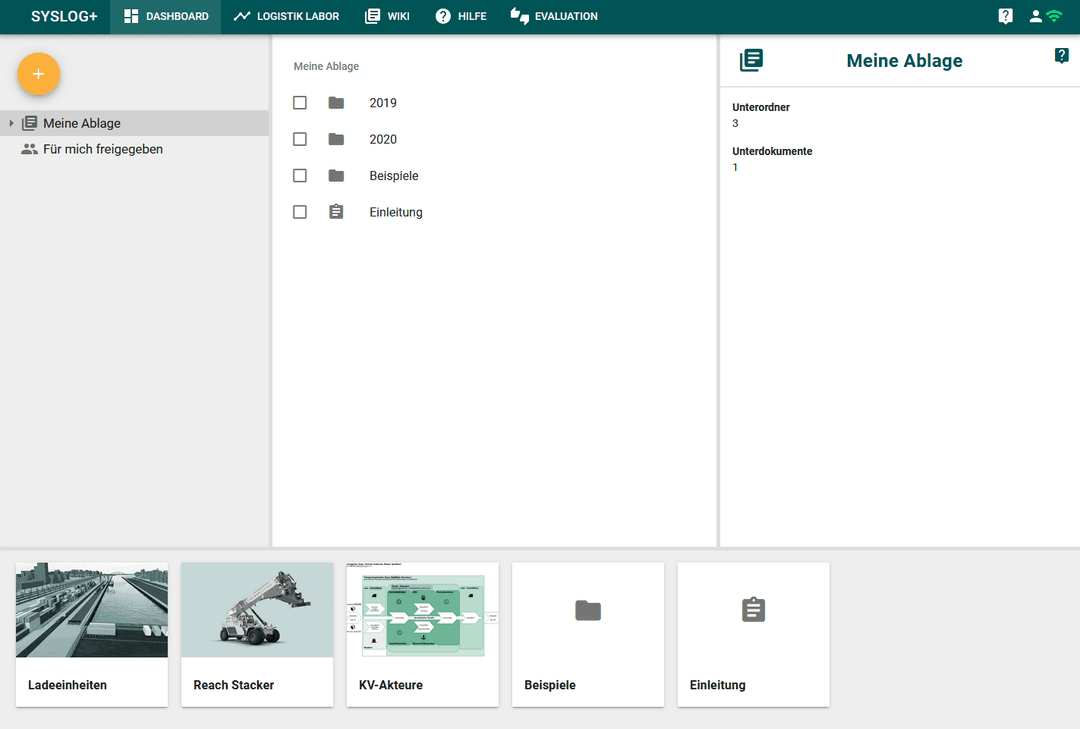Select the checkbox for Beispiele
Image resolution: width=1080 pixels, height=729 pixels.
pos(299,175)
